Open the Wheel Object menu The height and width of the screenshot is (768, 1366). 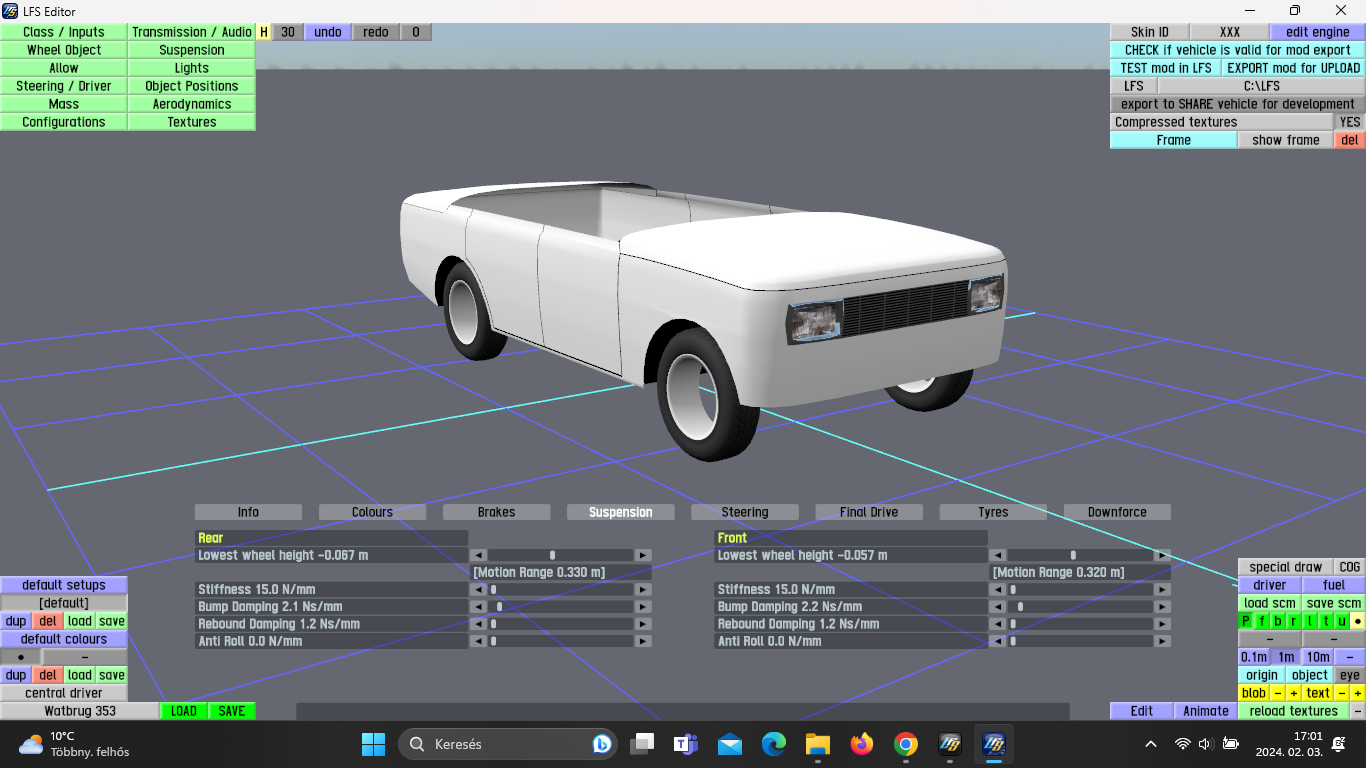click(64, 50)
